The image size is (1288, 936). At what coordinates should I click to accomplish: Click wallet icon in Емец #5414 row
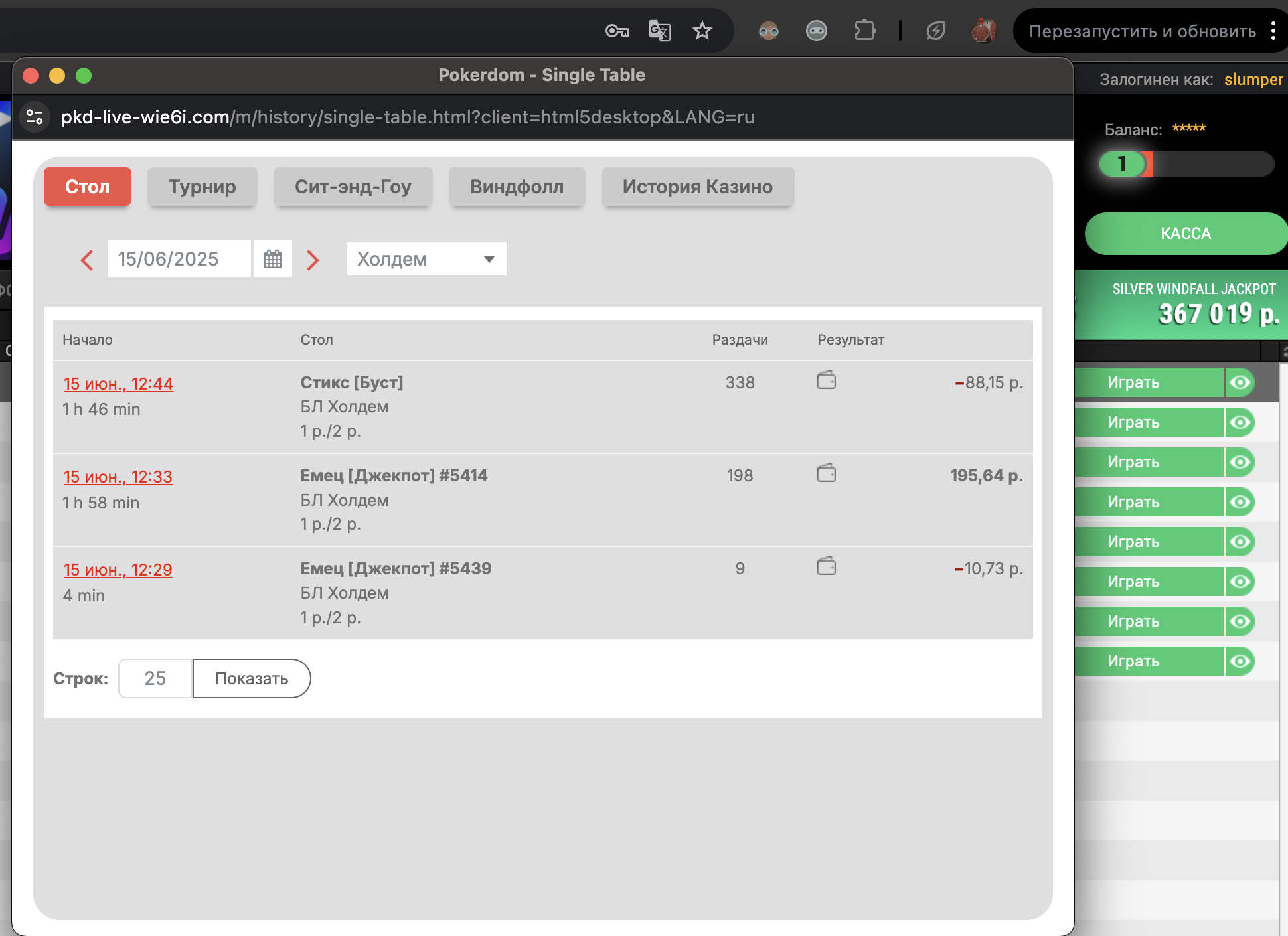(827, 473)
